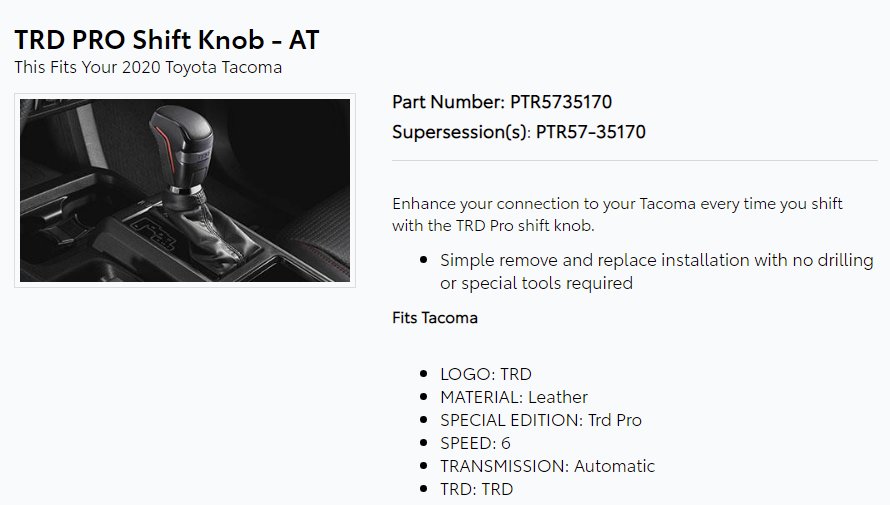Screen dimensions: 890x505
Task: Click the TRD PRO shift knob product image
Action: (x=185, y=191)
